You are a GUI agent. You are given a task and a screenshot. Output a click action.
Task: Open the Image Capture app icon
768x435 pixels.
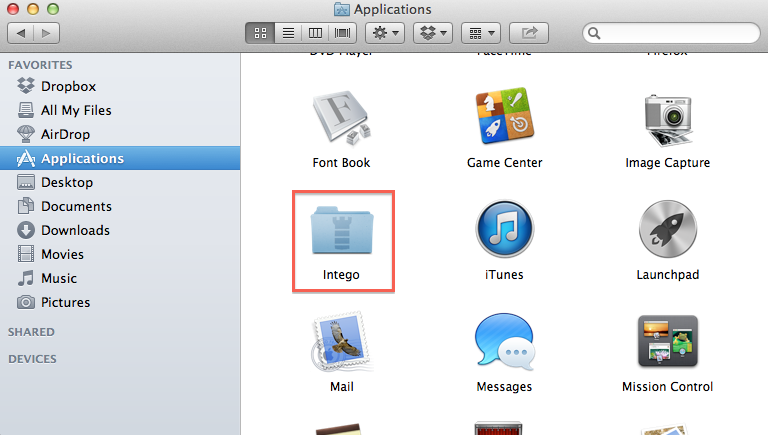tap(668, 120)
